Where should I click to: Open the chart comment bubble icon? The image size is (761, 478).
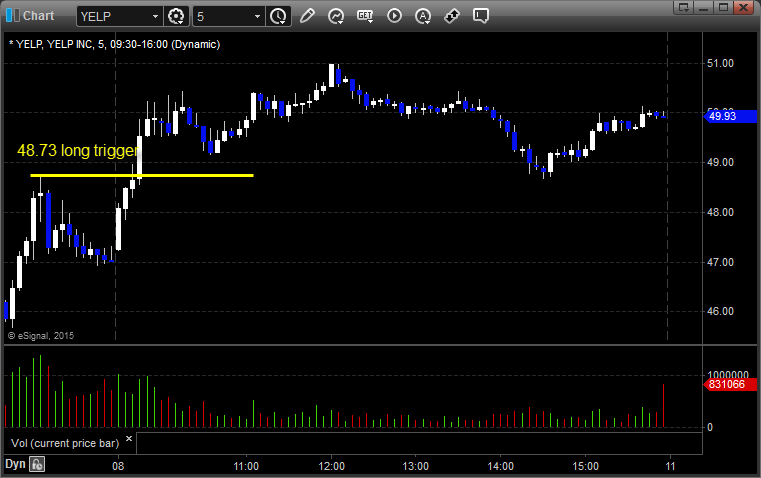pos(480,16)
